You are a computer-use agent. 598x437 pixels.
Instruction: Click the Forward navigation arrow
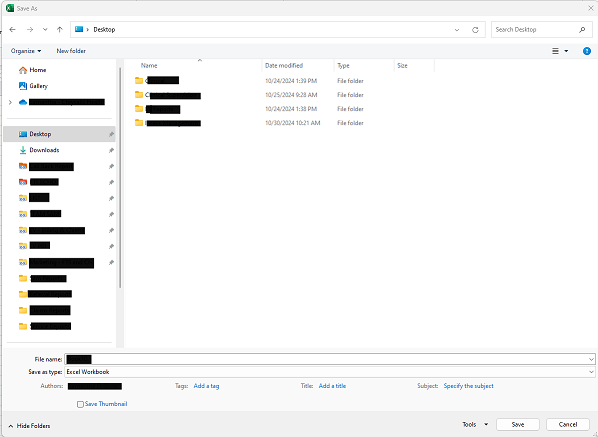[x=30, y=29]
